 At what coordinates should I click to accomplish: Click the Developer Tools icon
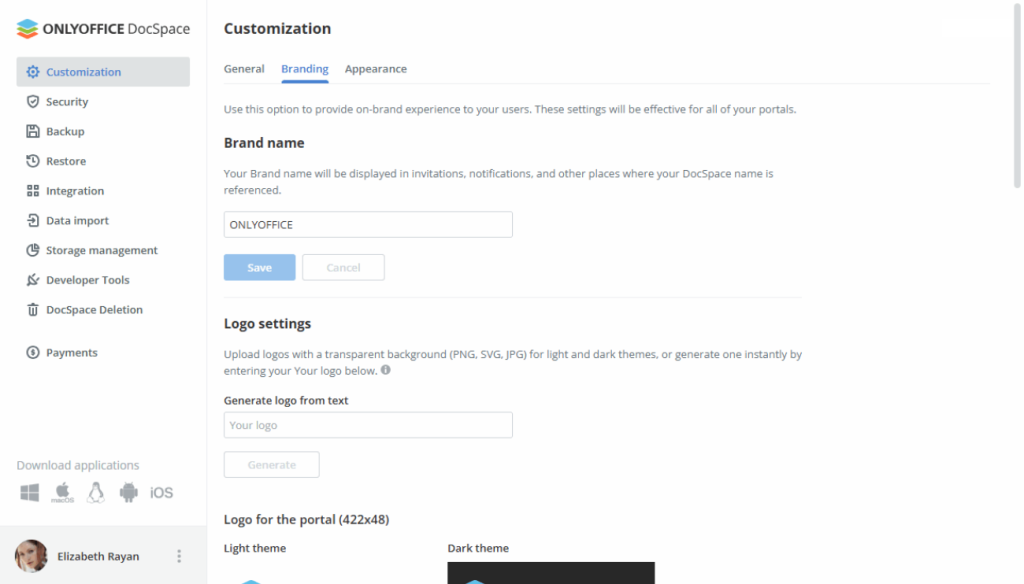[32, 280]
